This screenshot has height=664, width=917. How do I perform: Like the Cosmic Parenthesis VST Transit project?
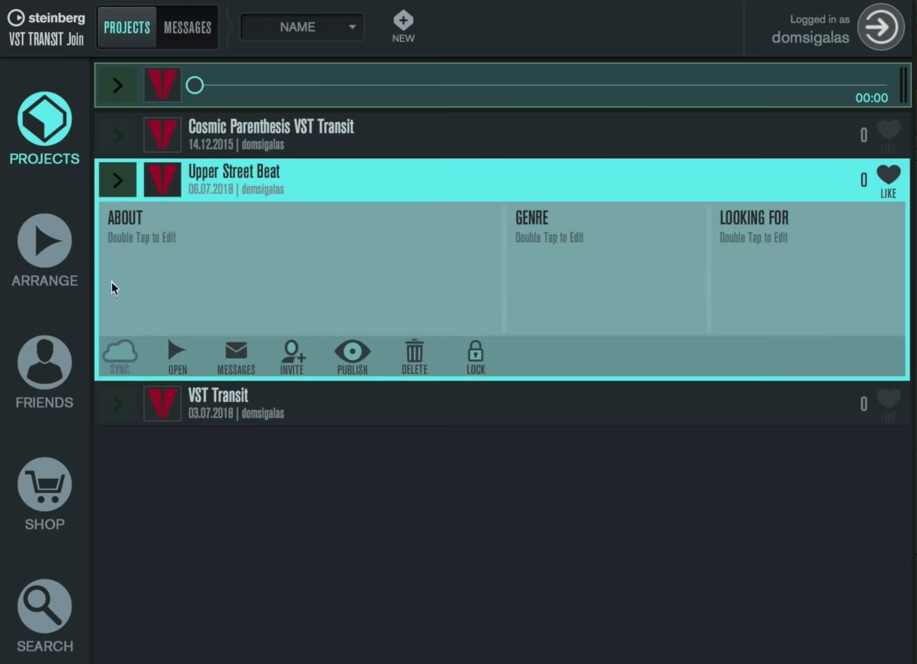point(888,136)
